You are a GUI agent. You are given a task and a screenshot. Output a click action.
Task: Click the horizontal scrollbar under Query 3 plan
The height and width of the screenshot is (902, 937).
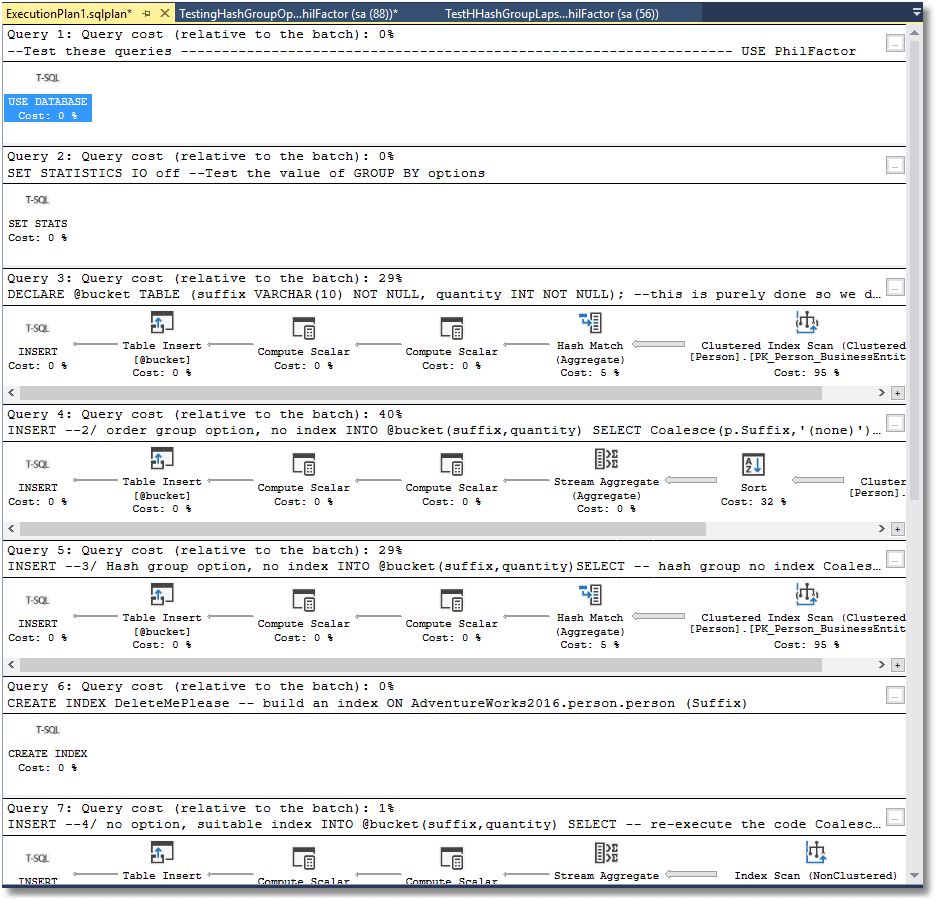click(450, 393)
